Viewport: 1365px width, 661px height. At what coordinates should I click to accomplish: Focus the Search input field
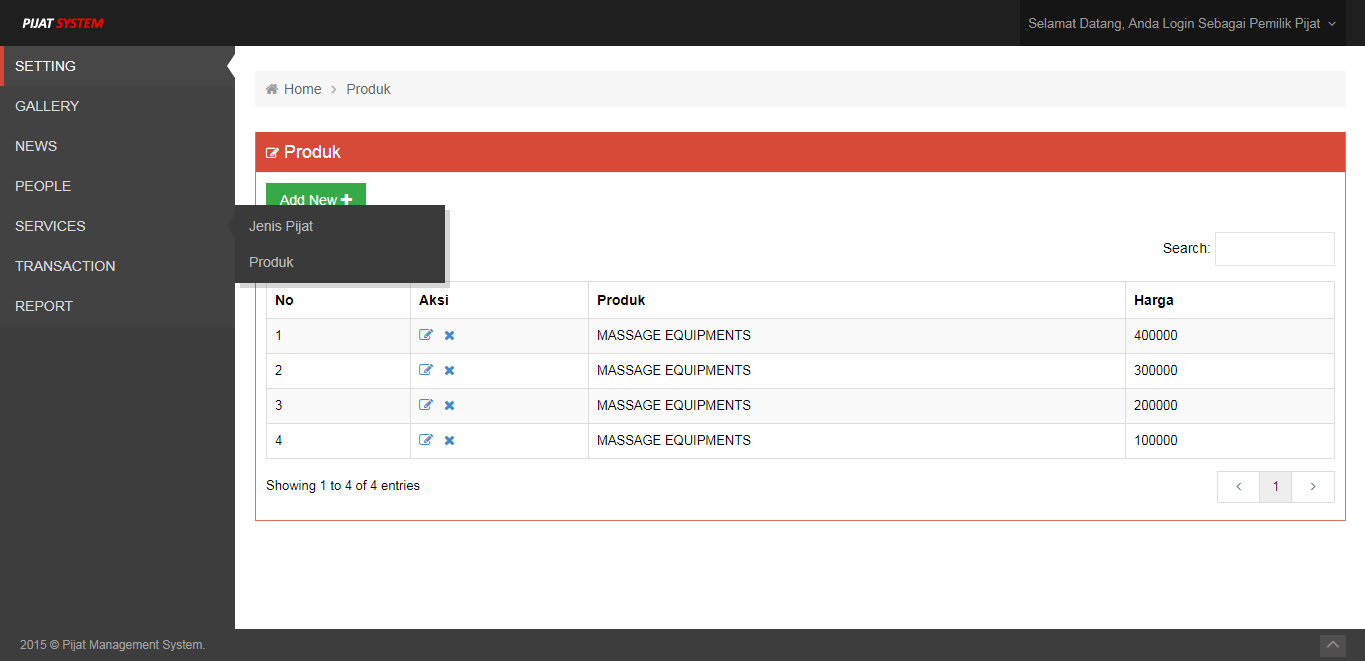pyautogui.click(x=1274, y=249)
